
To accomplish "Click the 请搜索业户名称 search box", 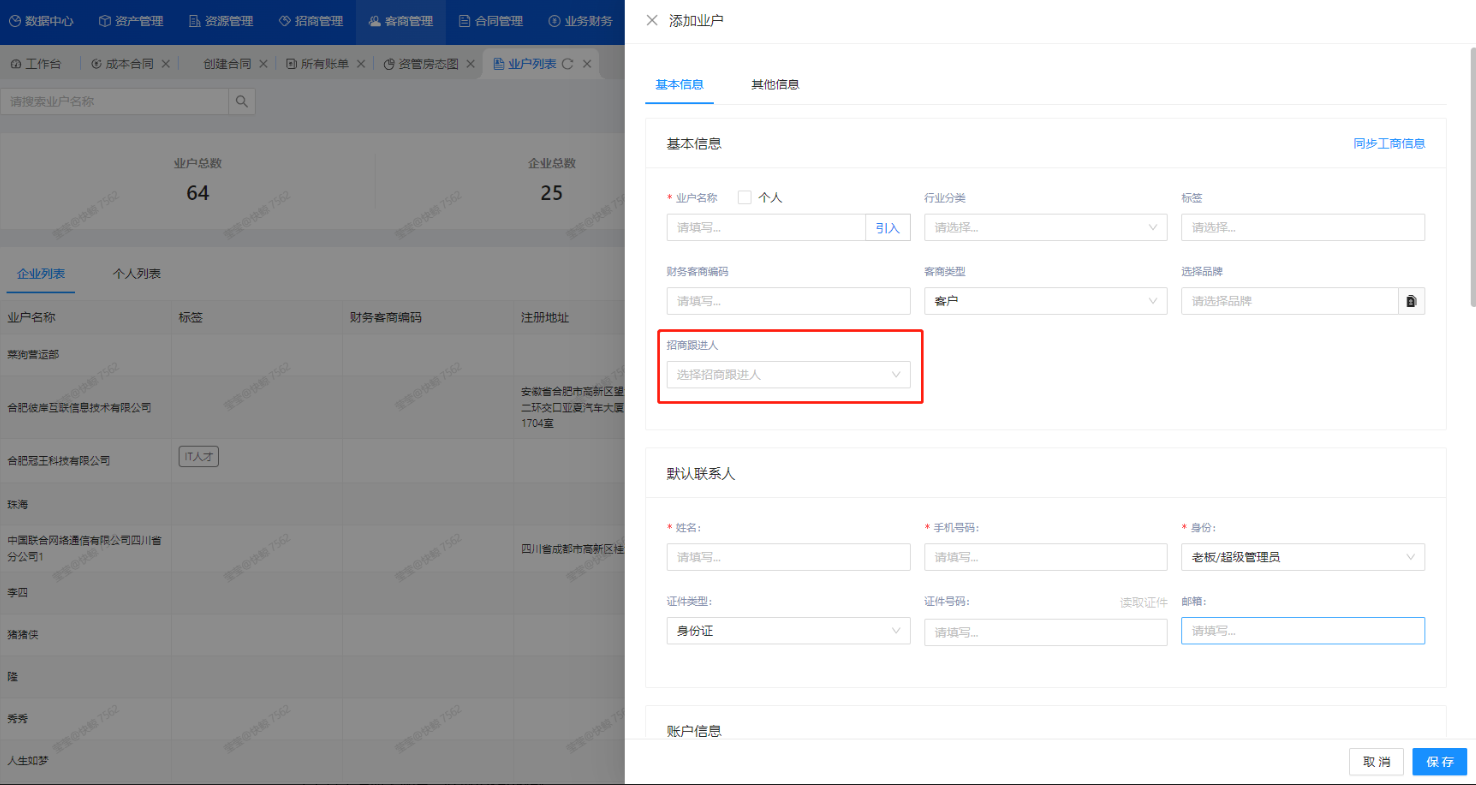I will [x=114, y=101].
